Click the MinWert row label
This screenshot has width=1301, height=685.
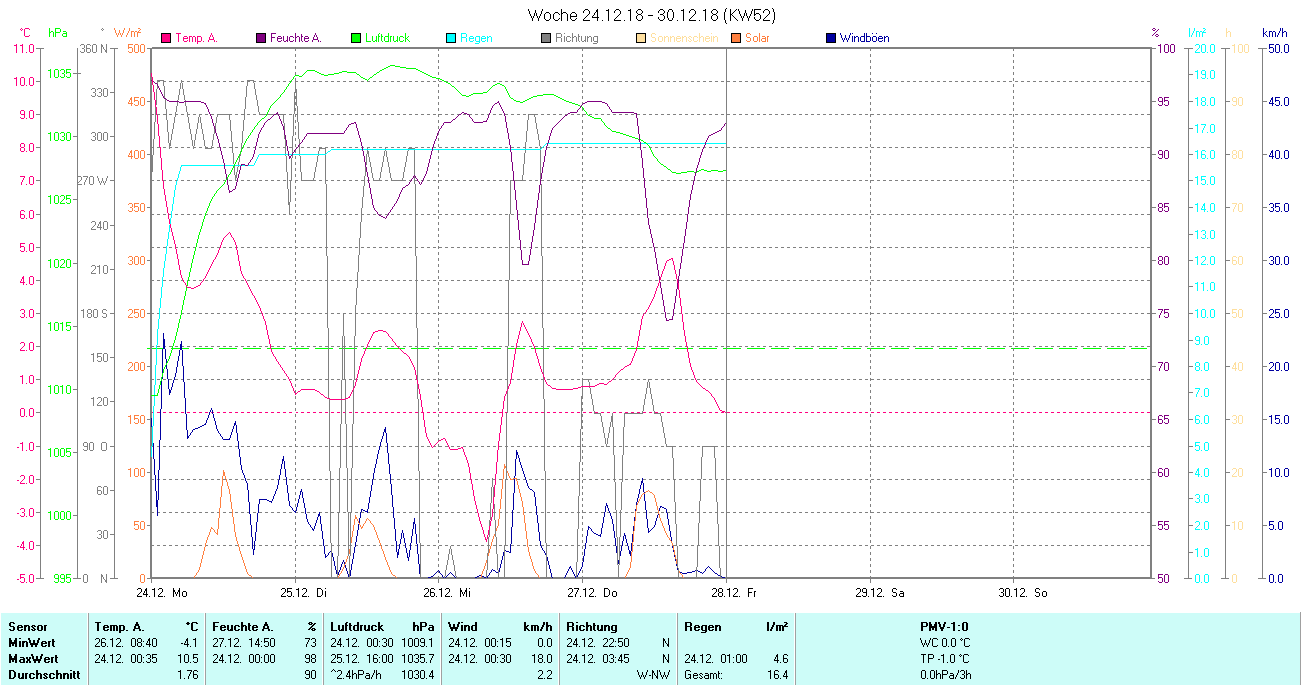point(32,643)
